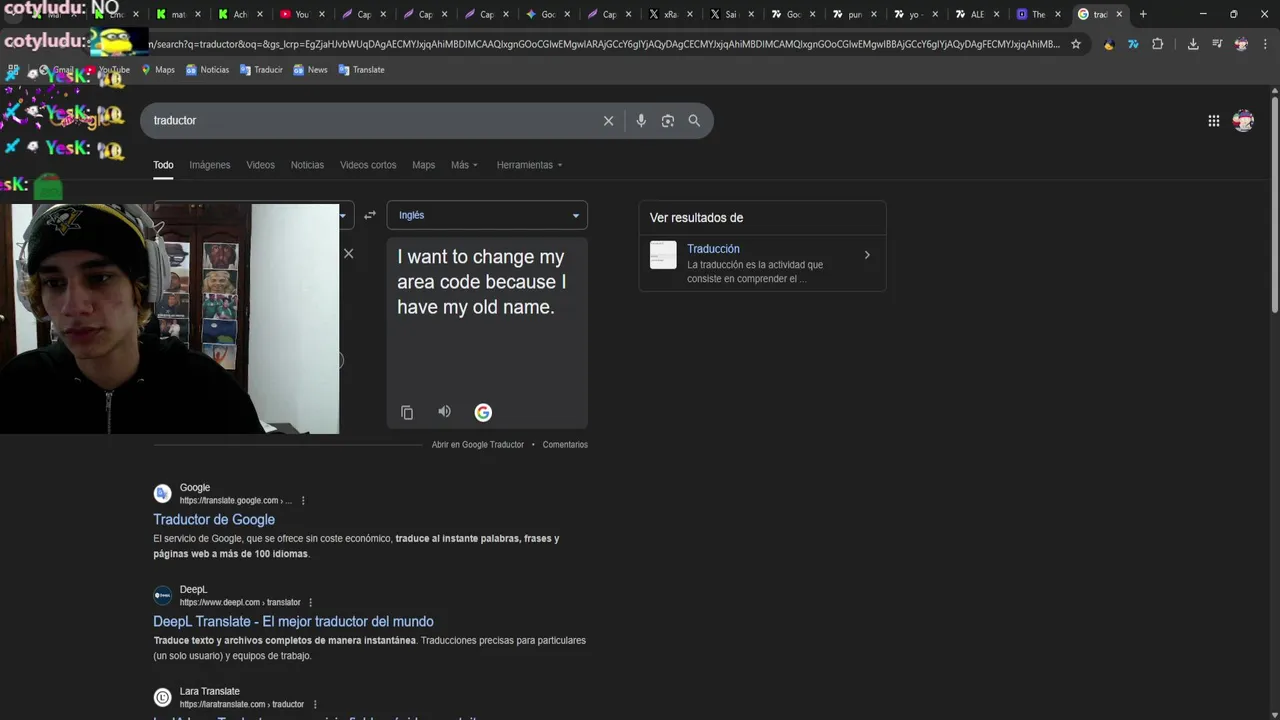The image size is (1280, 720).
Task: Swap the translation languages
Action: tap(370, 215)
